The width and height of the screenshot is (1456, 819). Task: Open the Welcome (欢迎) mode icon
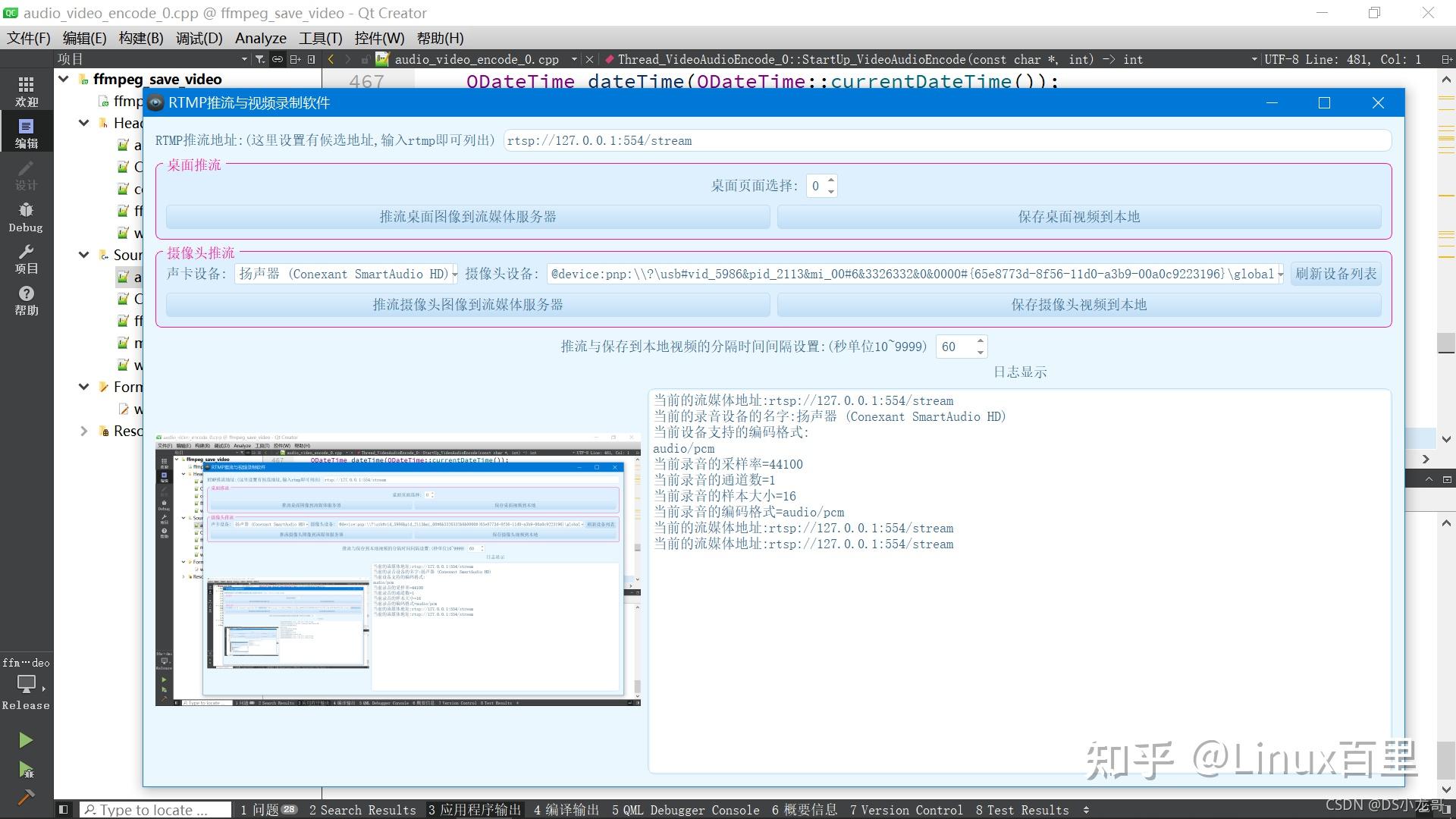(25, 89)
